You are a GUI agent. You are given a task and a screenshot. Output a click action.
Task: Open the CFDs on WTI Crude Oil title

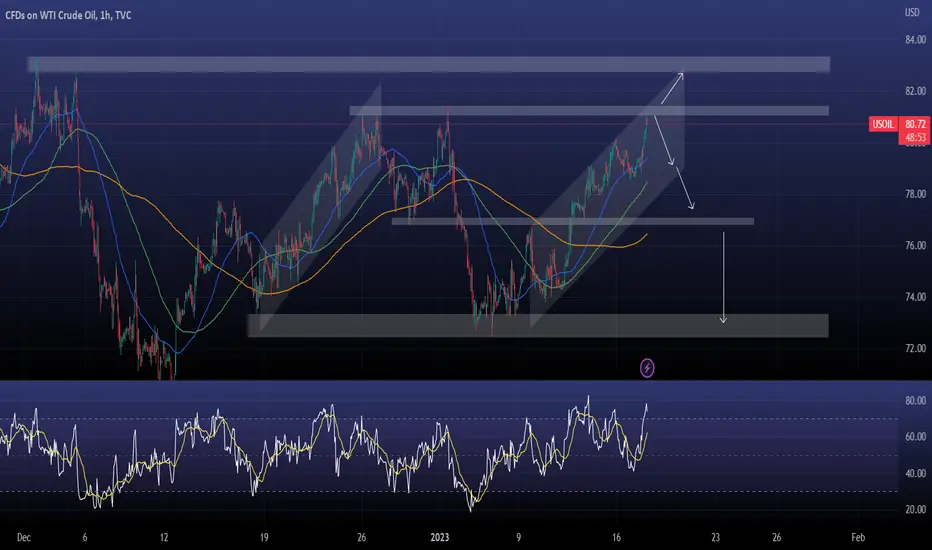pos(51,15)
